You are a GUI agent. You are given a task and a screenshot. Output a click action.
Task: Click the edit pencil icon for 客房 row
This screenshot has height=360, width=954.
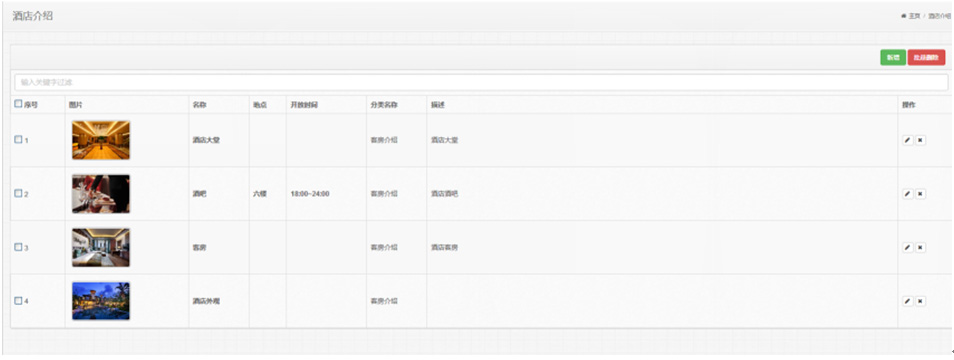[x=908, y=247]
